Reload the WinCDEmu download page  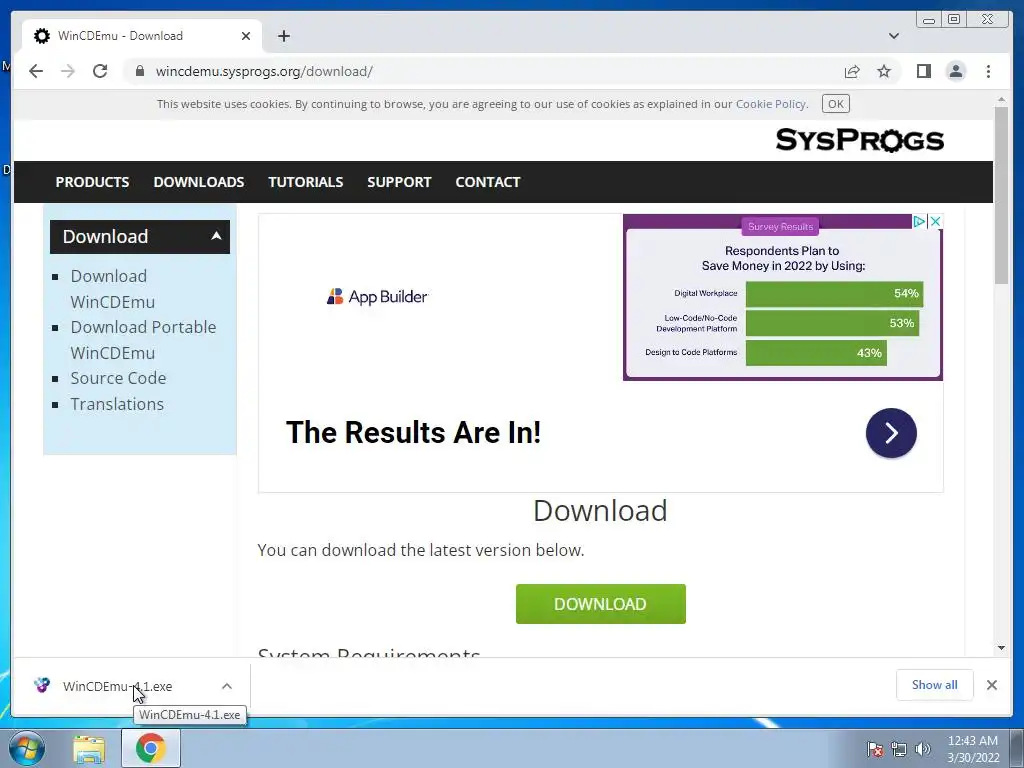coord(100,71)
